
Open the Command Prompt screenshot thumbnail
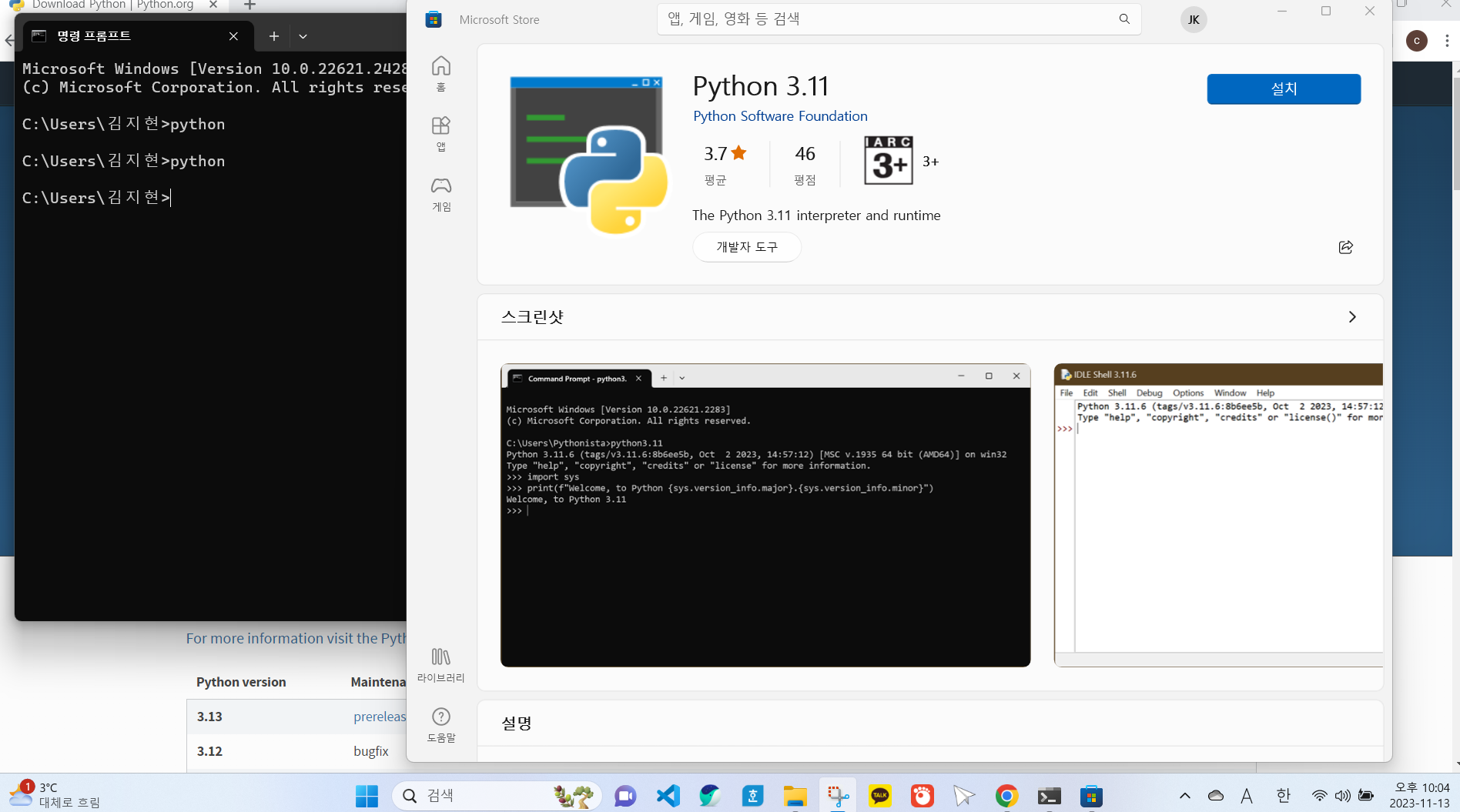pyautogui.click(x=765, y=515)
